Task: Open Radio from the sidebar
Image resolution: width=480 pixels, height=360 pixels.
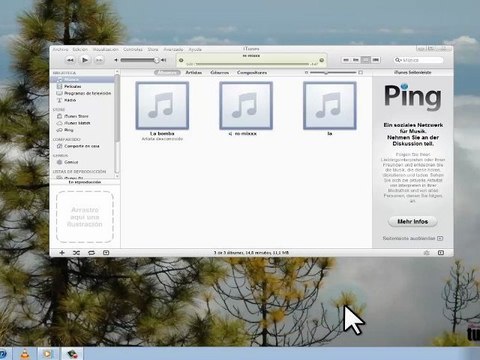Action: pos(83,100)
